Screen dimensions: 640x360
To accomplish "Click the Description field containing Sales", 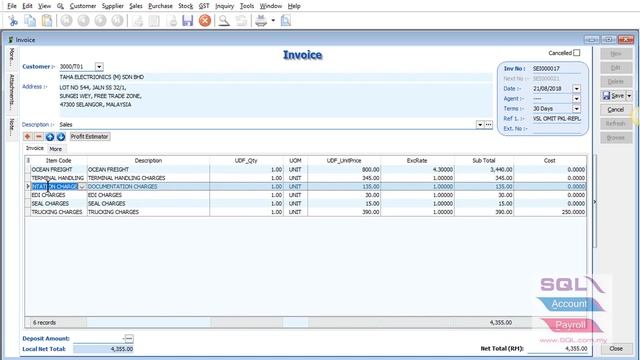I will [267, 124].
